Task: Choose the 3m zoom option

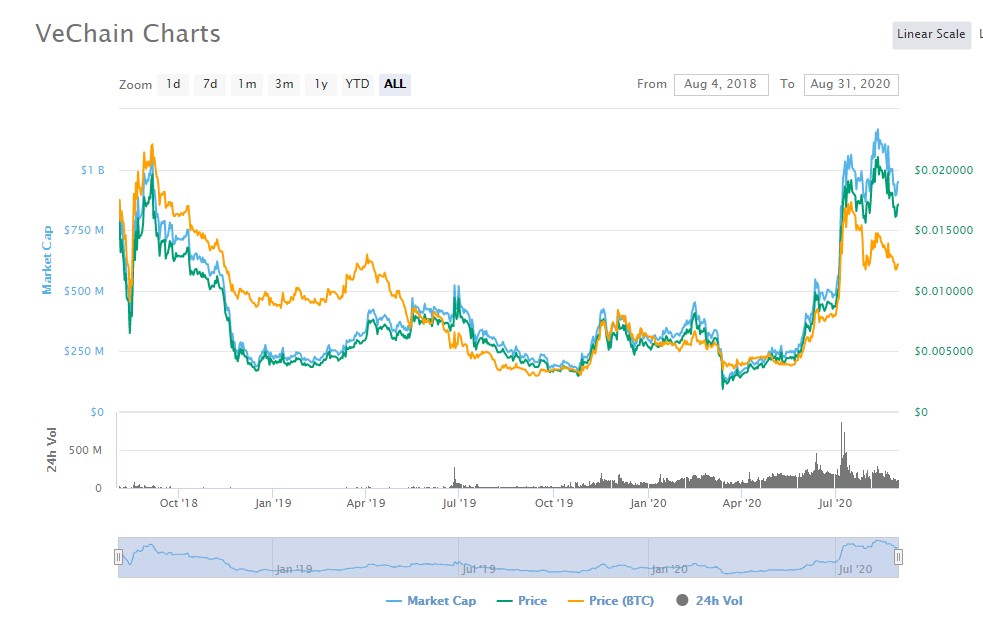Action: pyautogui.click(x=284, y=84)
